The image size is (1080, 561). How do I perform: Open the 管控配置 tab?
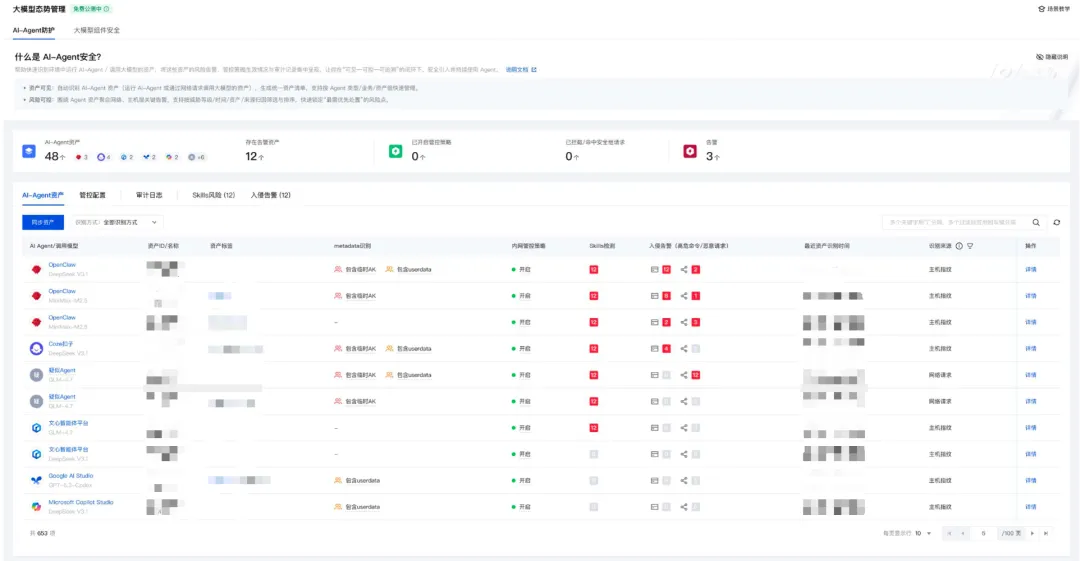click(x=92, y=195)
